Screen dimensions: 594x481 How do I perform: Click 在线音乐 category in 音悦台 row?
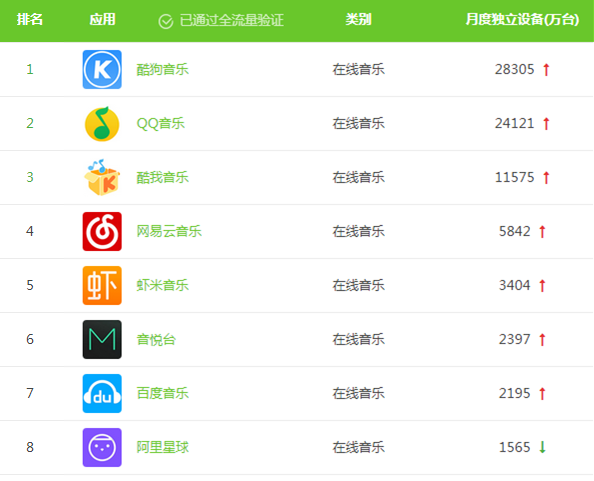point(358,339)
